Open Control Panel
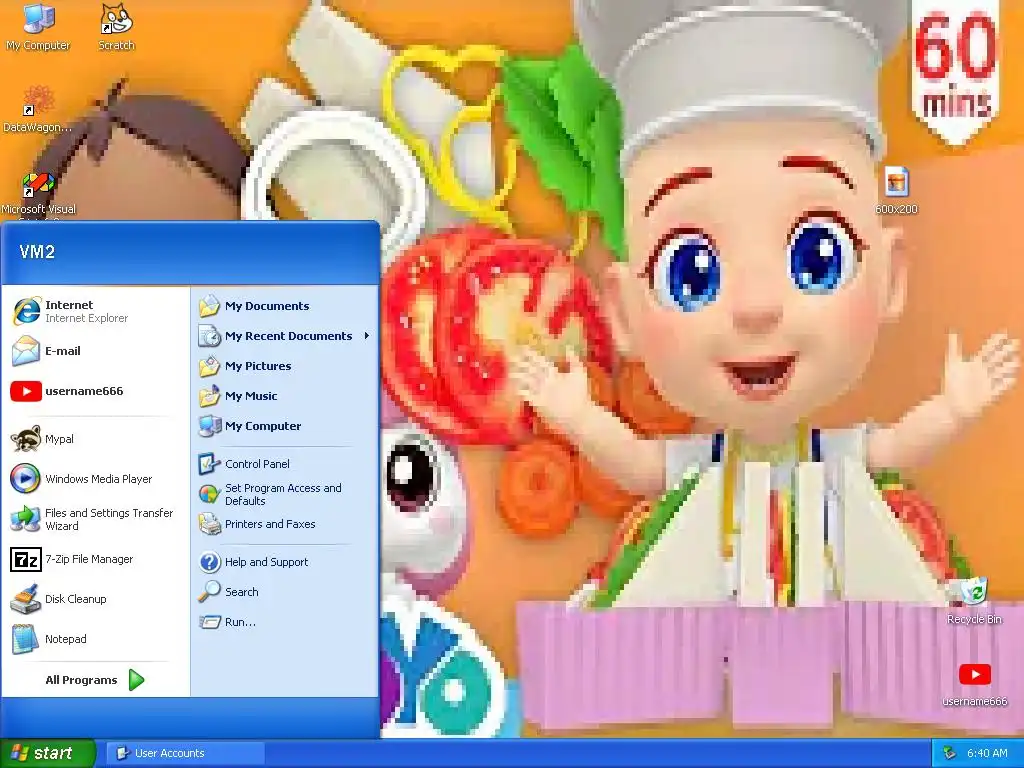Image resolution: width=1024 pixels, height=768 pixels. click(285, 464)
